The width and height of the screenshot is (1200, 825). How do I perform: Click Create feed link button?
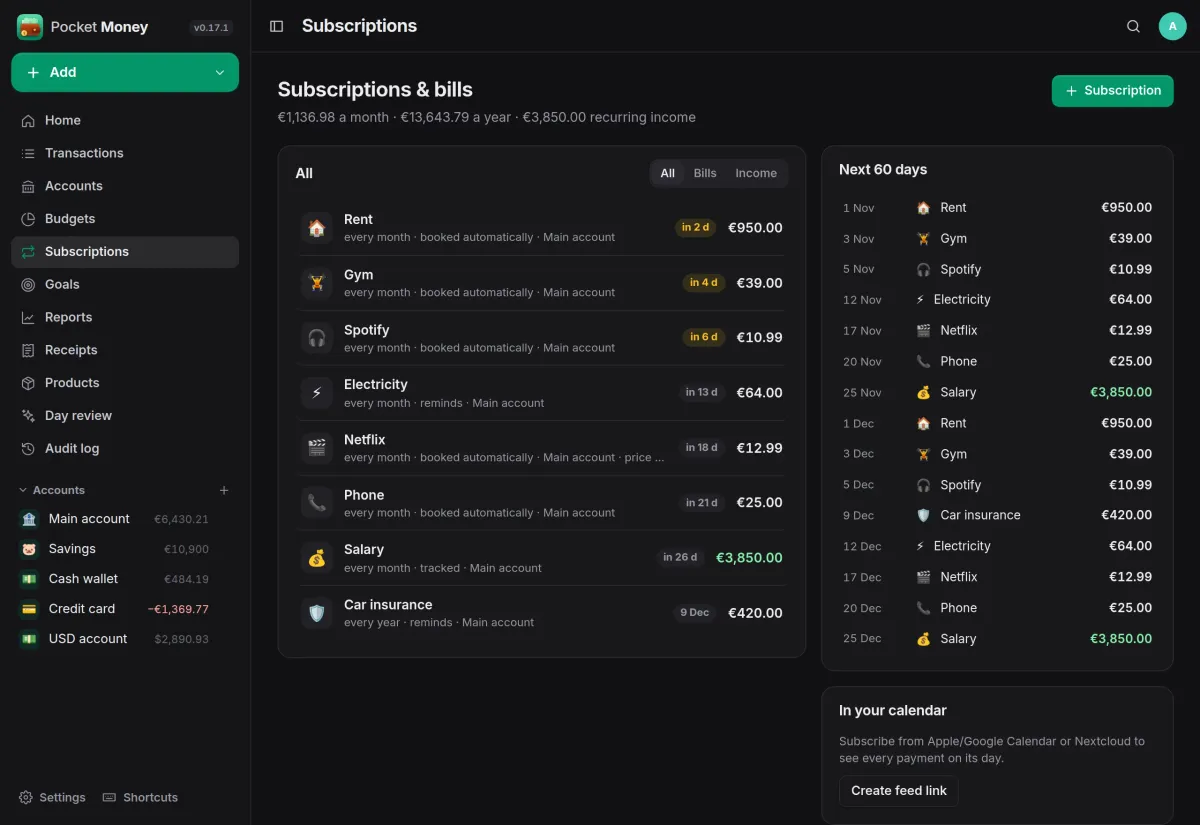click(x=899, y=790)
